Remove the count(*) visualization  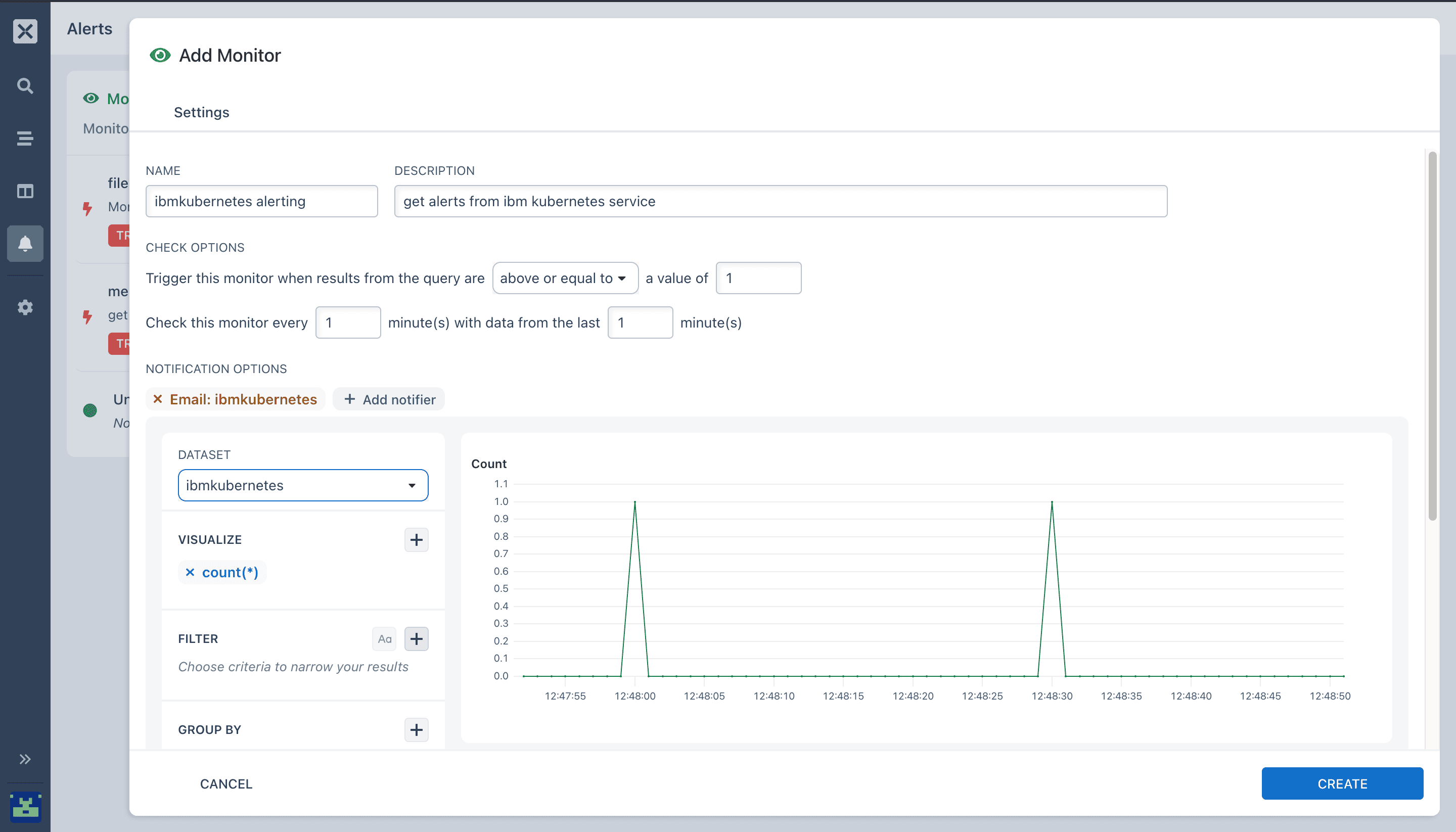tap(190, 572)
